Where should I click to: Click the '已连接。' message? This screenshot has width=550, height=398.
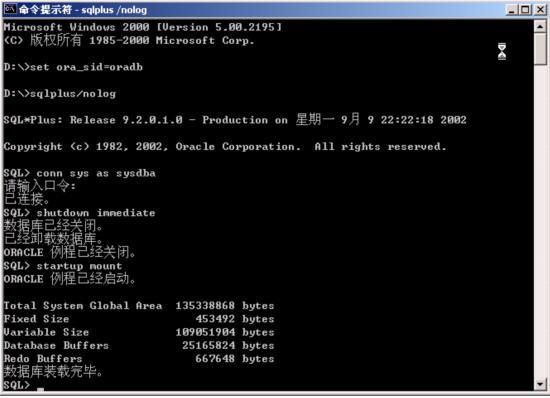(x=27, y=199)
